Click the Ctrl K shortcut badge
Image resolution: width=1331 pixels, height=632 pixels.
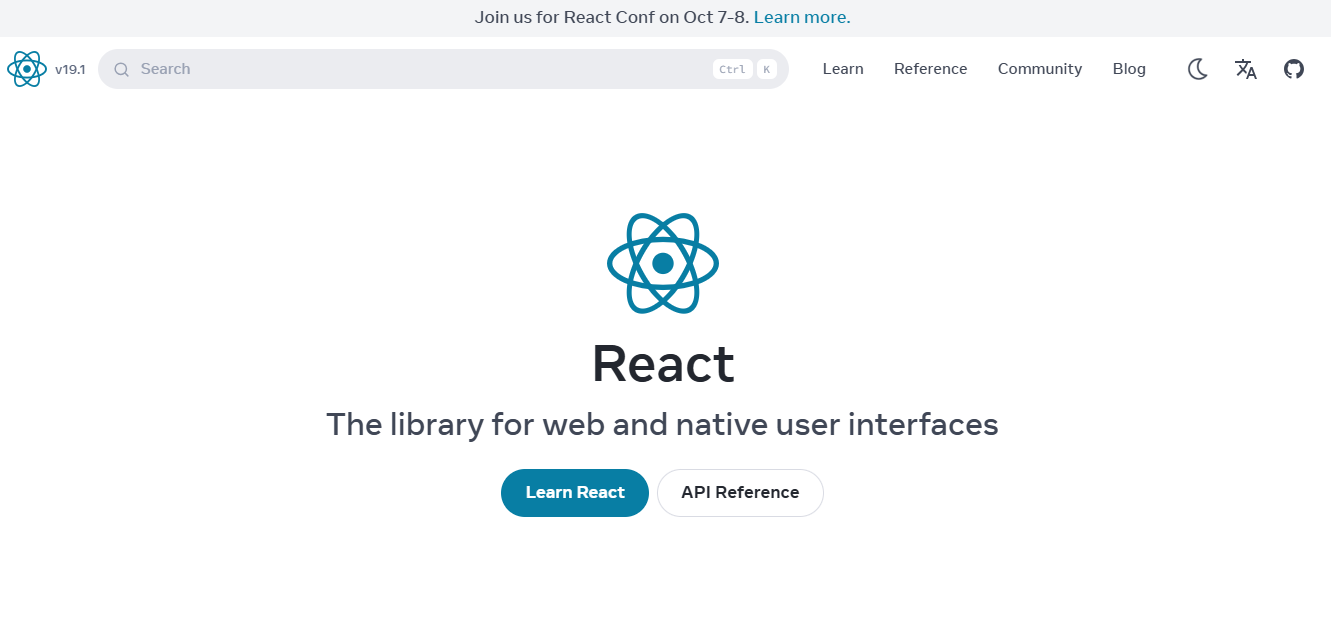(745, 69)
